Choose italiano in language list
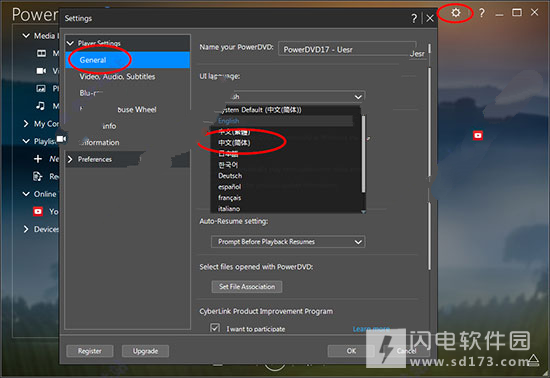The height and width of the screenshot is (378, 550). [229, 209]
